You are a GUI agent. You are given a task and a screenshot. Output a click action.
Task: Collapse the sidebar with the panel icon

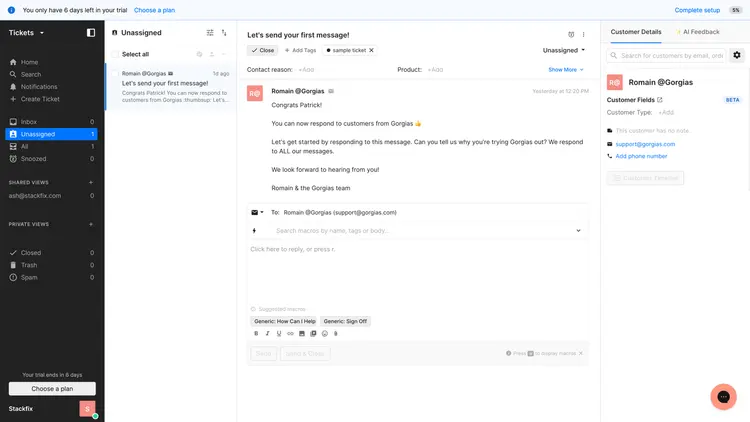coord(91,33)
